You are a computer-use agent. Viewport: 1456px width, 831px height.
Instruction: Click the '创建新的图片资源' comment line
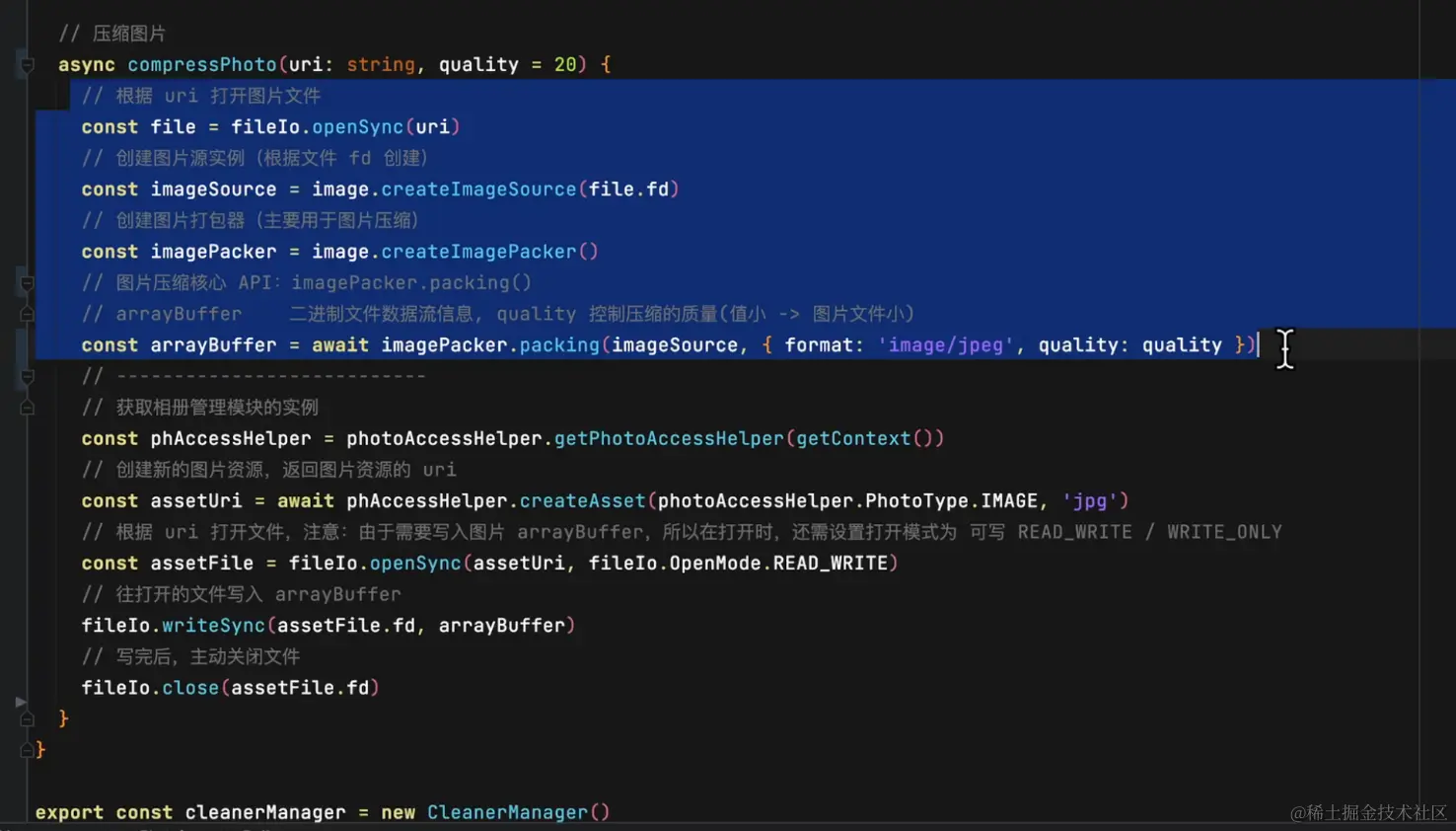click(268, 470)
